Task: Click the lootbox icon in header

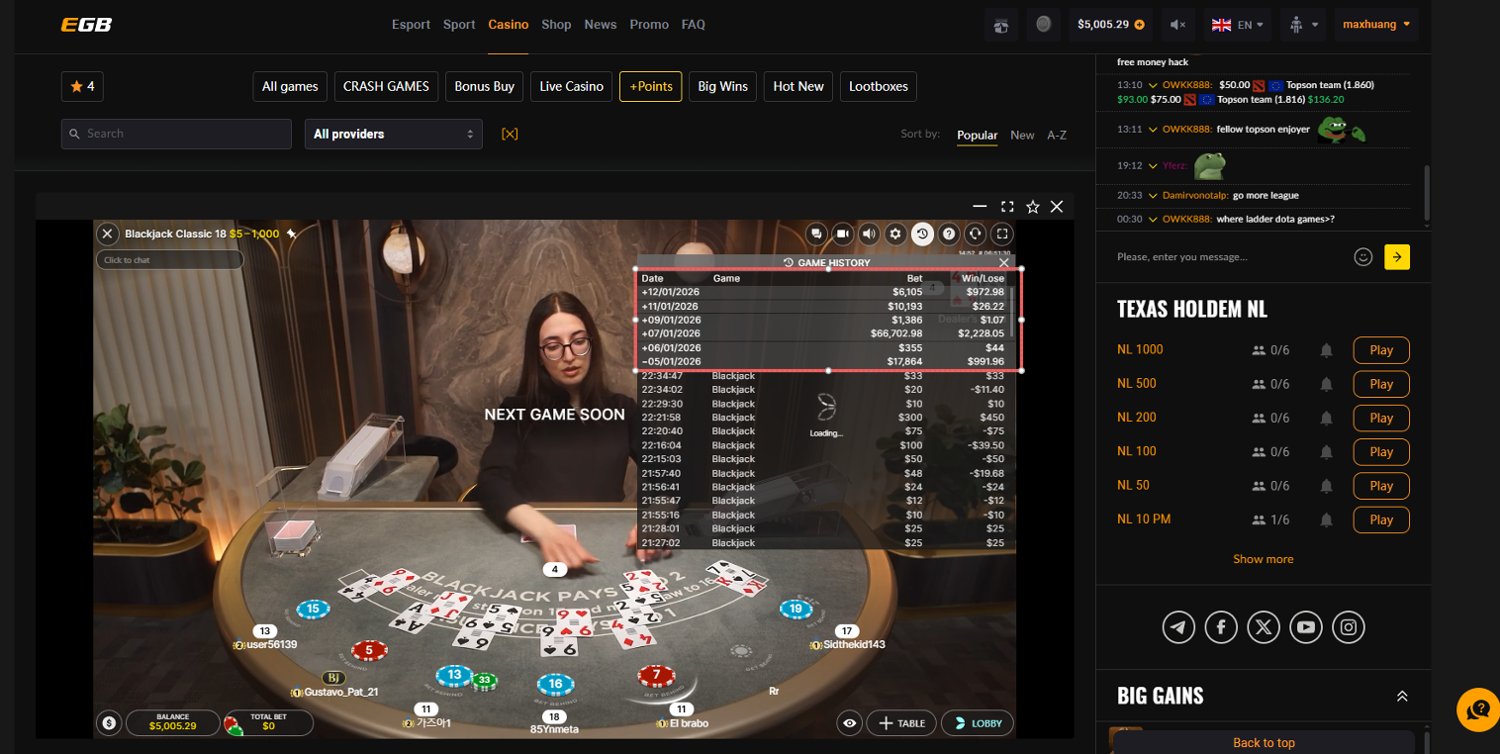Action: [x=1001, y=25]
